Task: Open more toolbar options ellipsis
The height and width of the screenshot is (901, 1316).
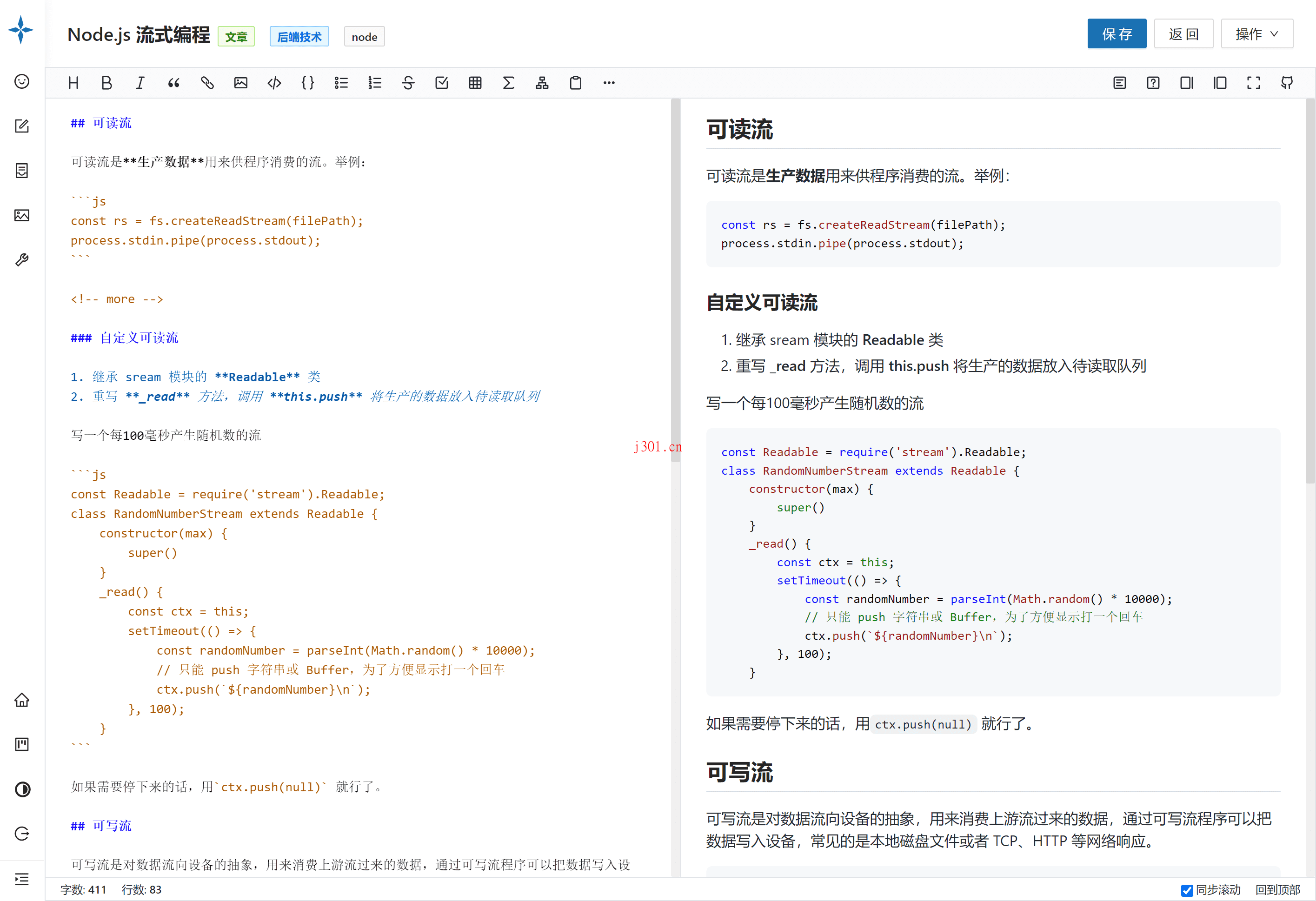Action: tap(609, 83)
